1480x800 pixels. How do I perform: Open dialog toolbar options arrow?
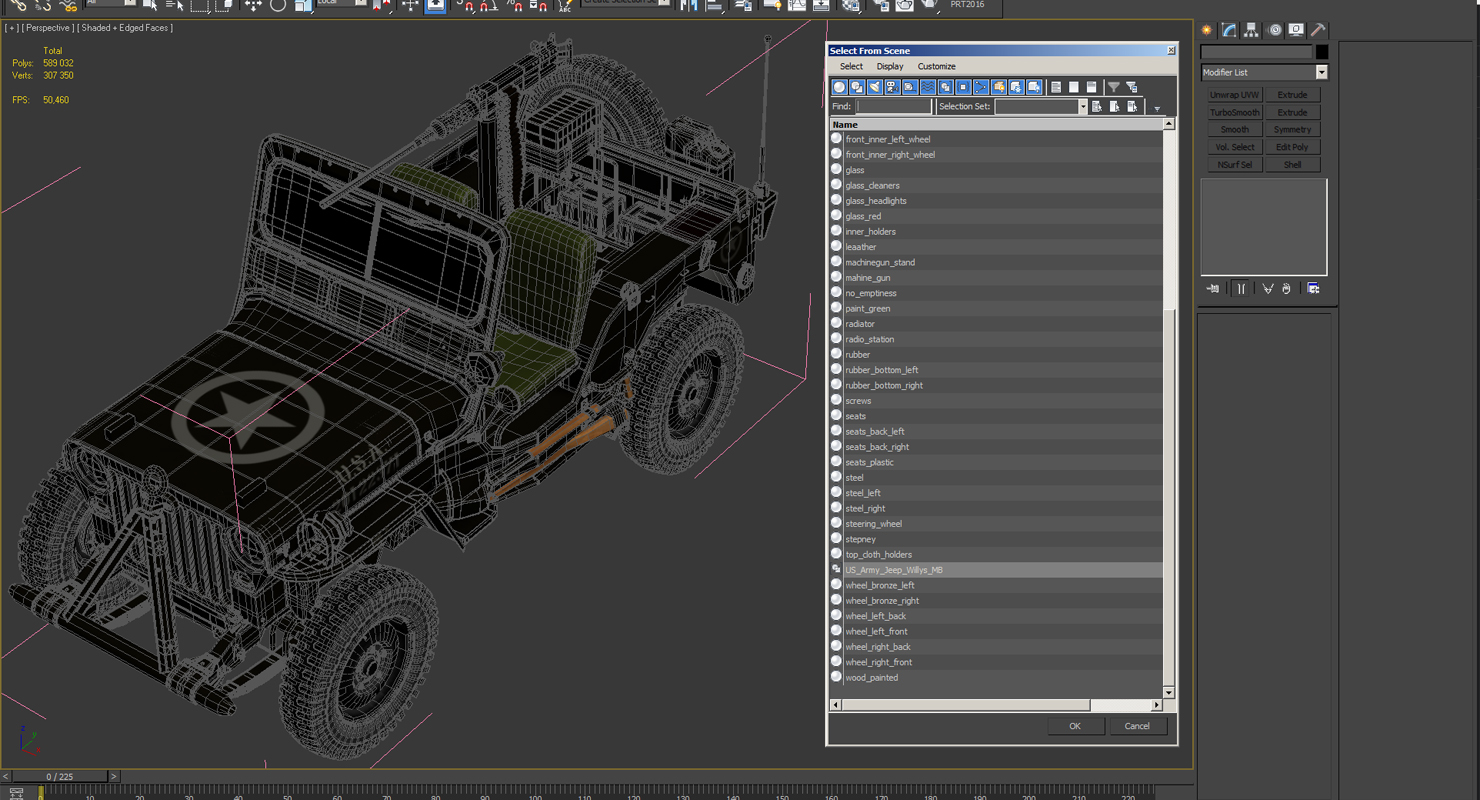coord(1157,108)
